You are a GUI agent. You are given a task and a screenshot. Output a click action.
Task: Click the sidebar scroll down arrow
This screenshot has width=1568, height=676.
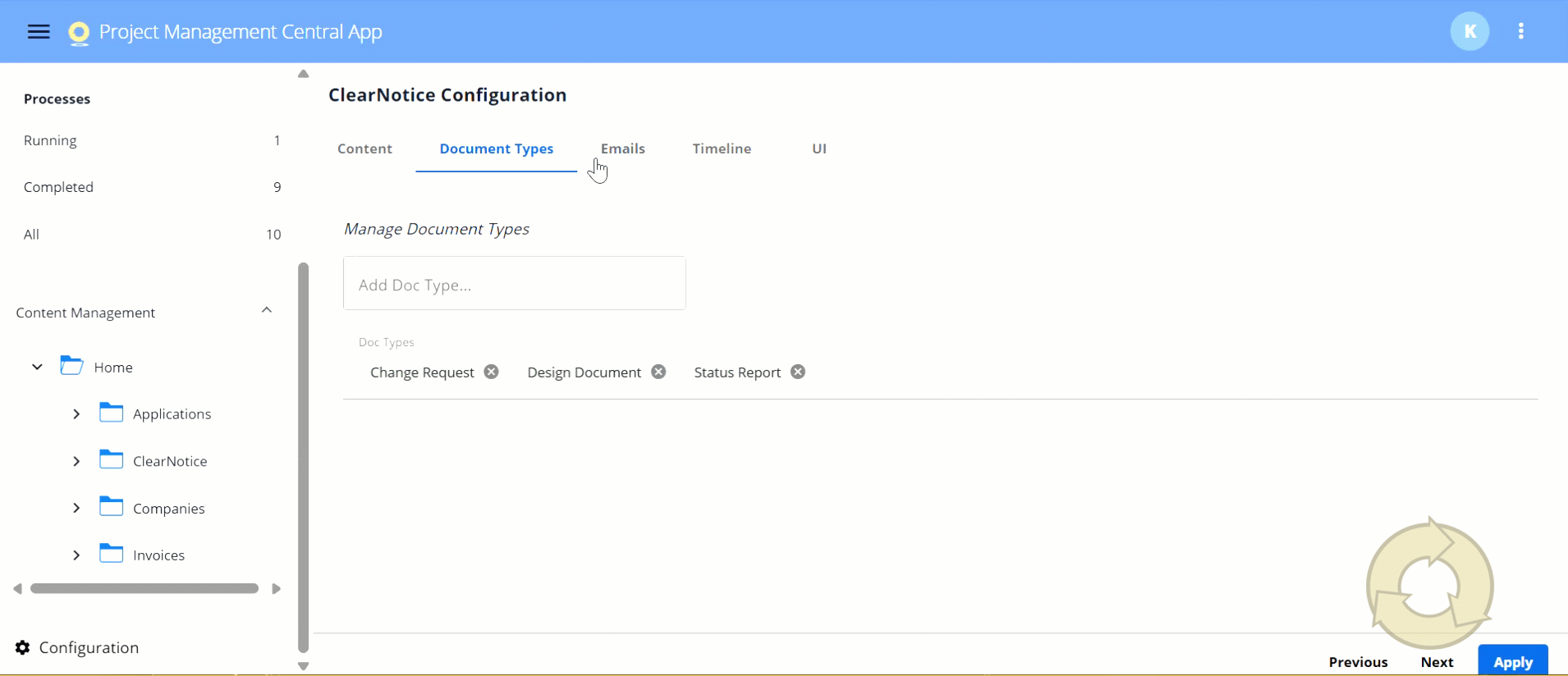pos(303,666)
